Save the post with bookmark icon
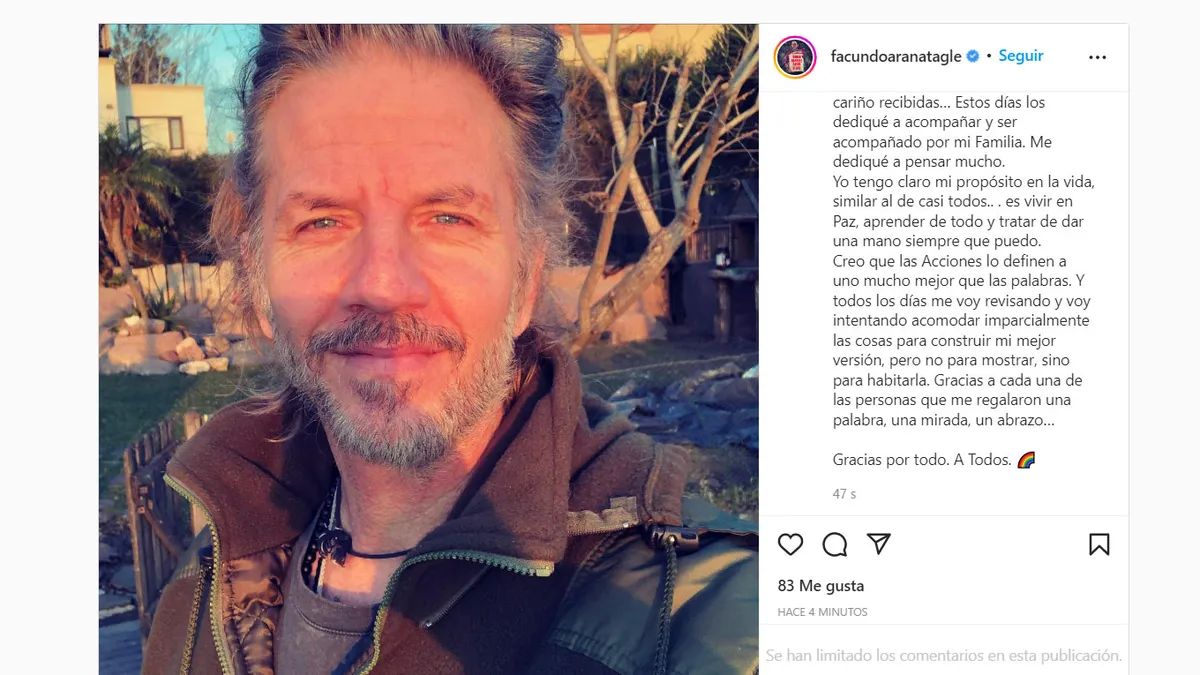 [x=1099, y=544]
